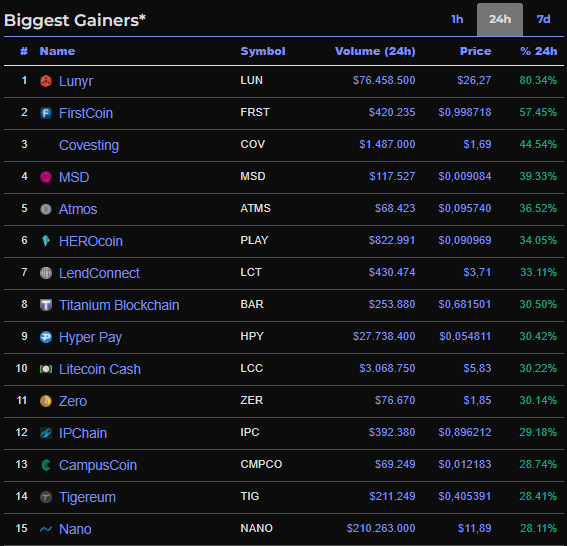The height and width of the screenshot is (546, 567).
Task: Select the 24h gainers tab
Action: (x=500, y=19)
